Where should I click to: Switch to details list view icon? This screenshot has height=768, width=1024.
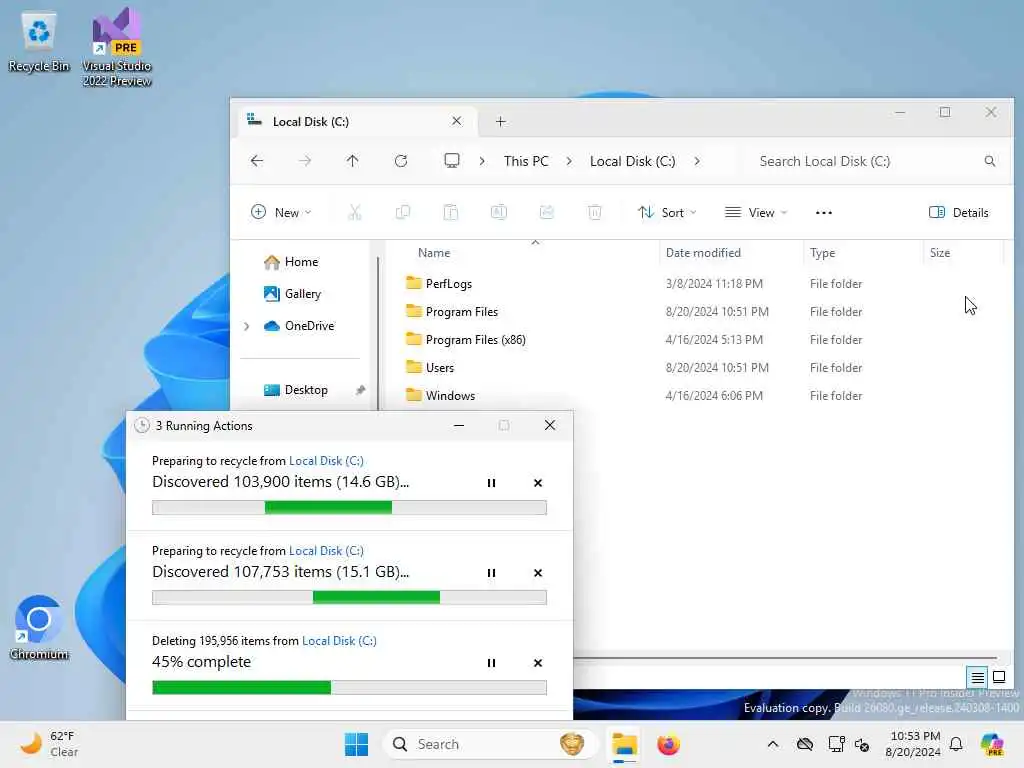(977, 677)
